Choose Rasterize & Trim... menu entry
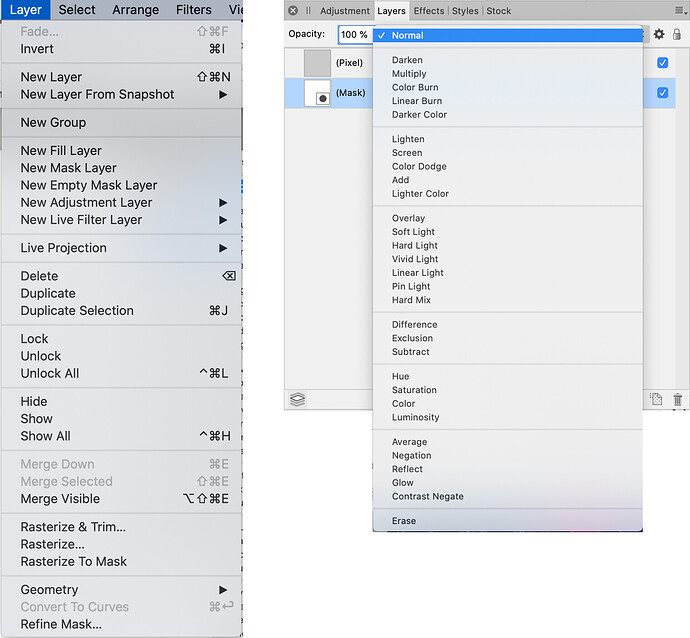 point(122,527)
